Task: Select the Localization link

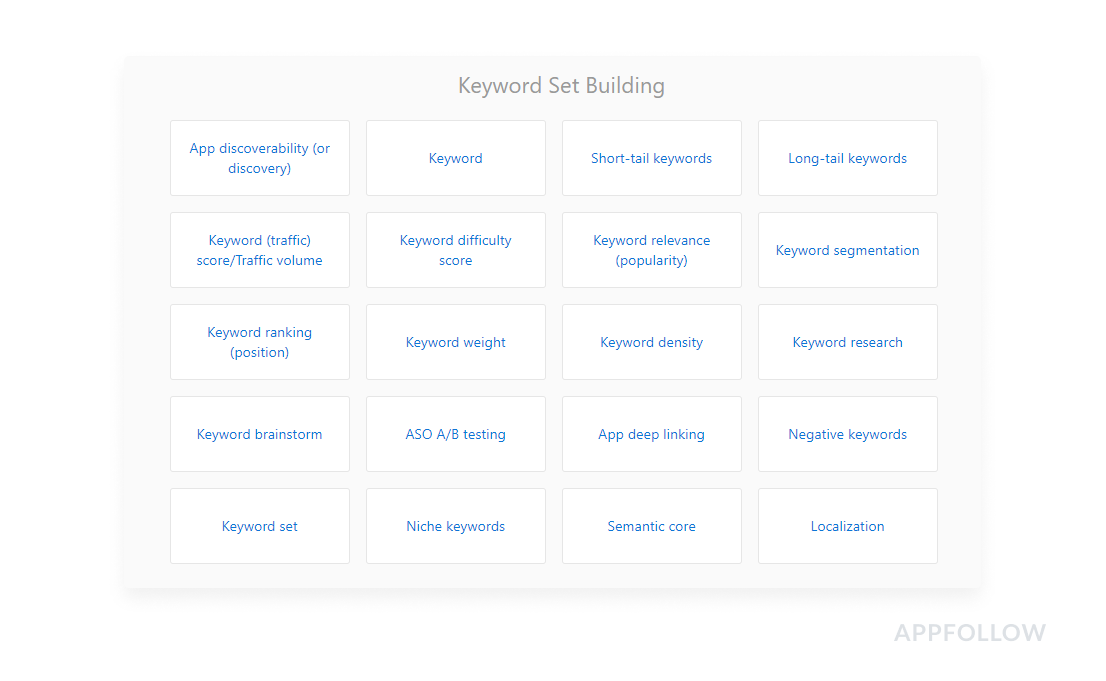Action: click(848, 526)
